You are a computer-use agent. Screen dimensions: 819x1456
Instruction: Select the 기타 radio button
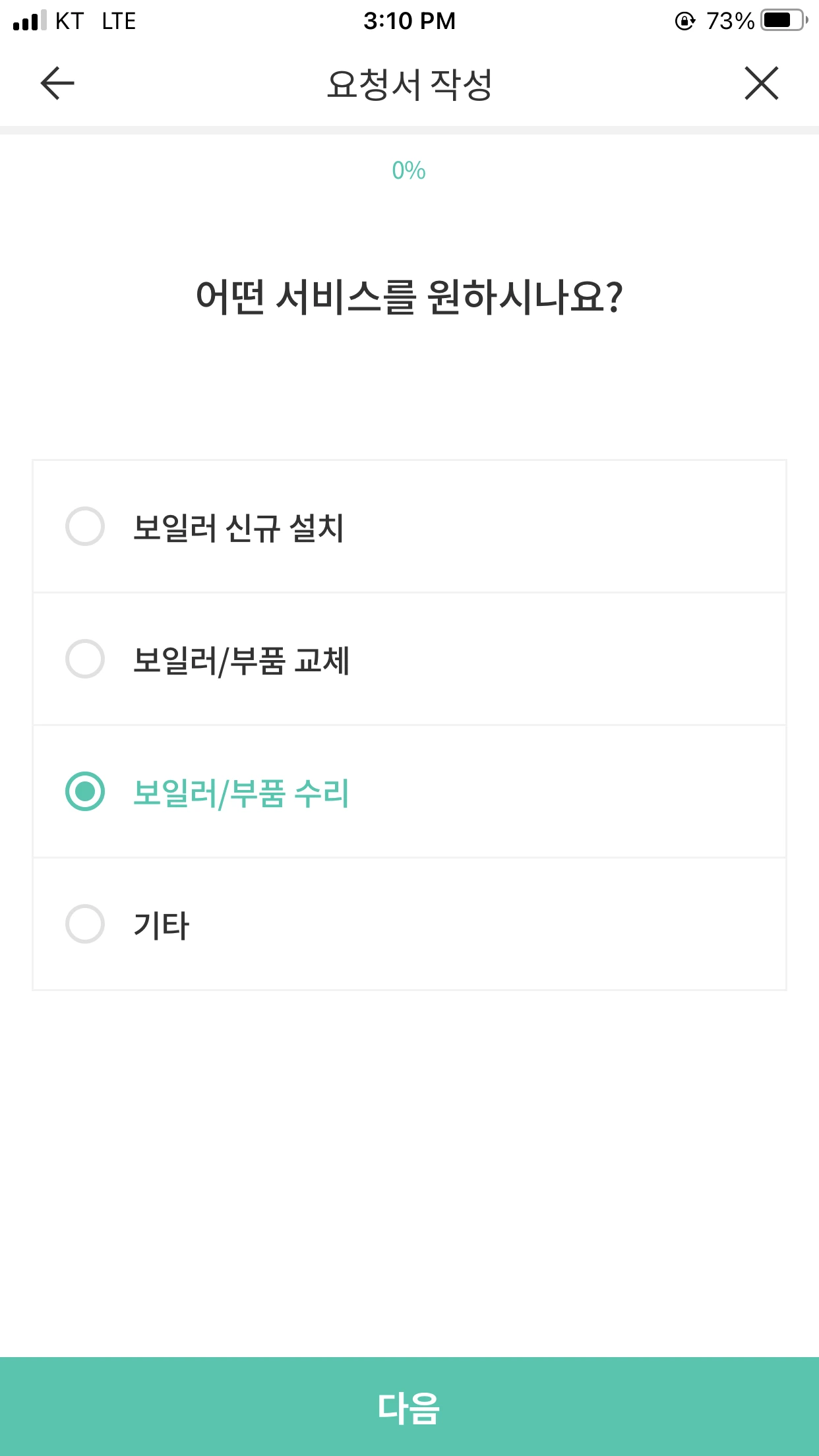click(85, 924)
